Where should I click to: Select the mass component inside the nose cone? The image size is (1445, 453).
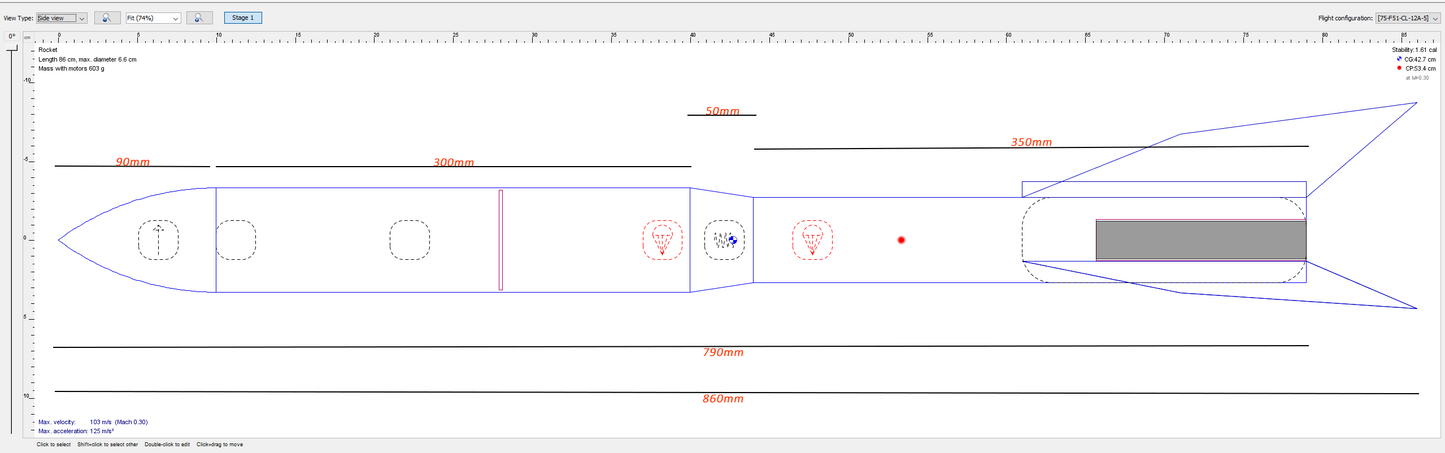coord(158,240)
